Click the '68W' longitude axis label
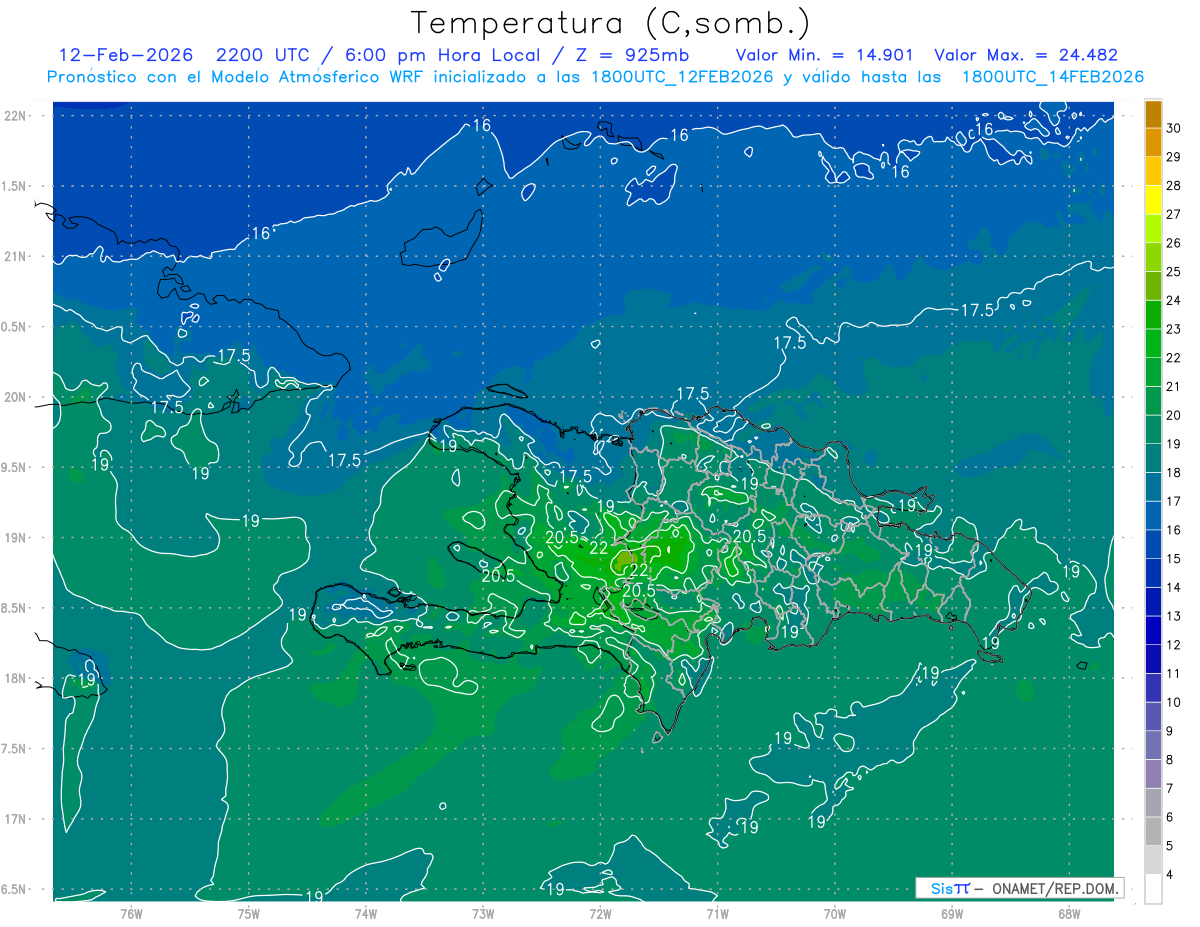1200x927 pixels. coord(1069,913)
